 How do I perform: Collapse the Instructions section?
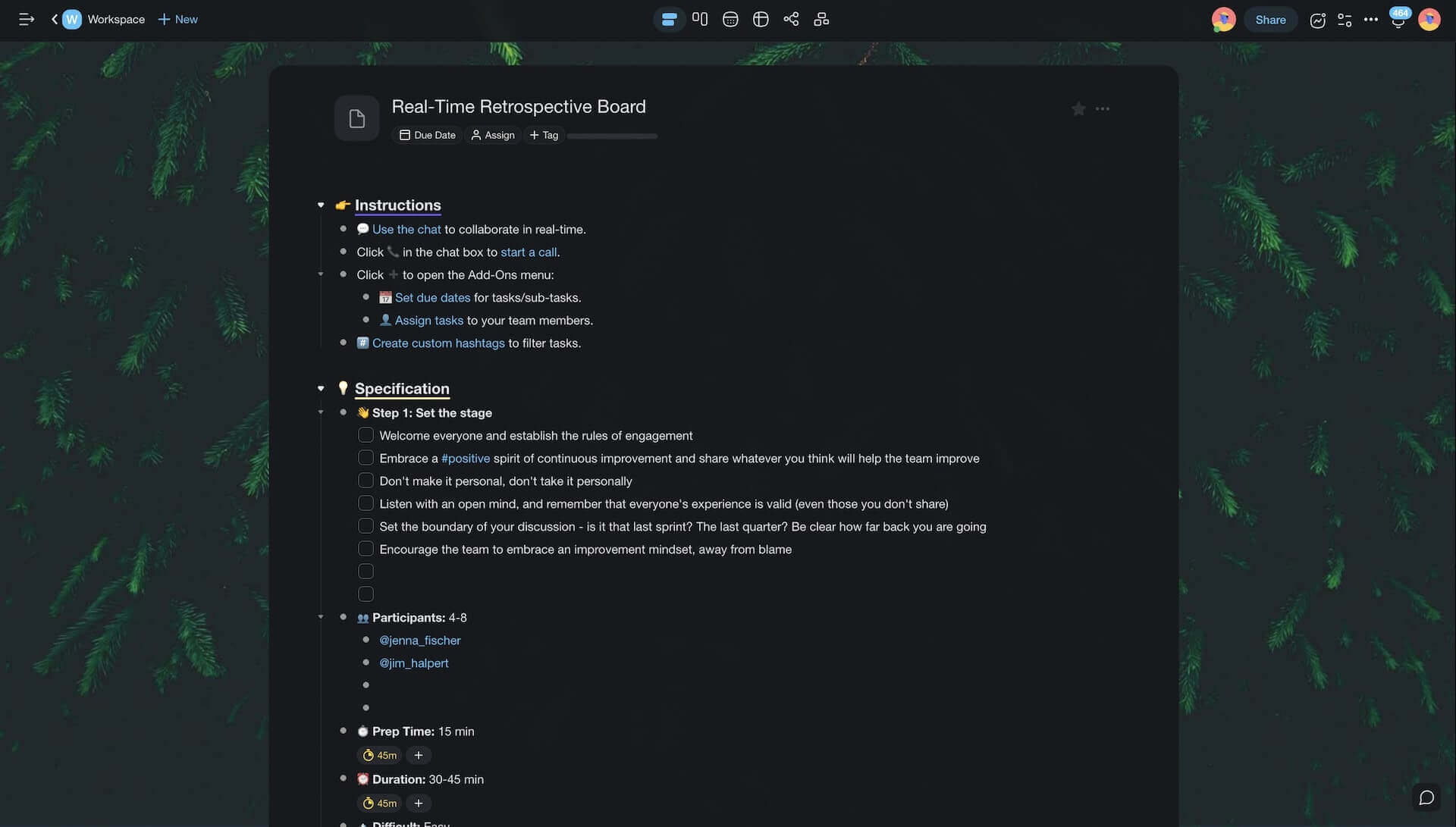click(321, 205)
